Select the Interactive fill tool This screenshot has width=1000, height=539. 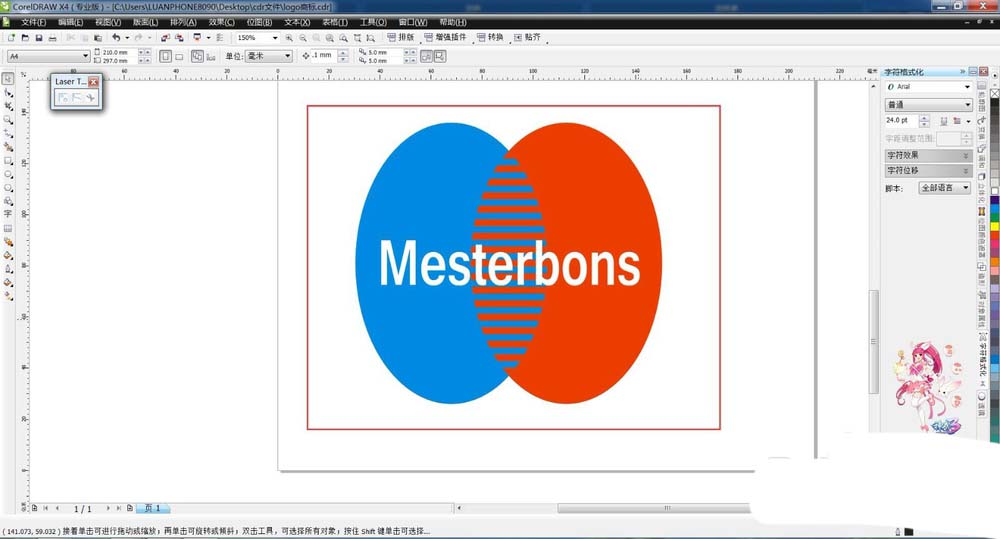[8, 296]
